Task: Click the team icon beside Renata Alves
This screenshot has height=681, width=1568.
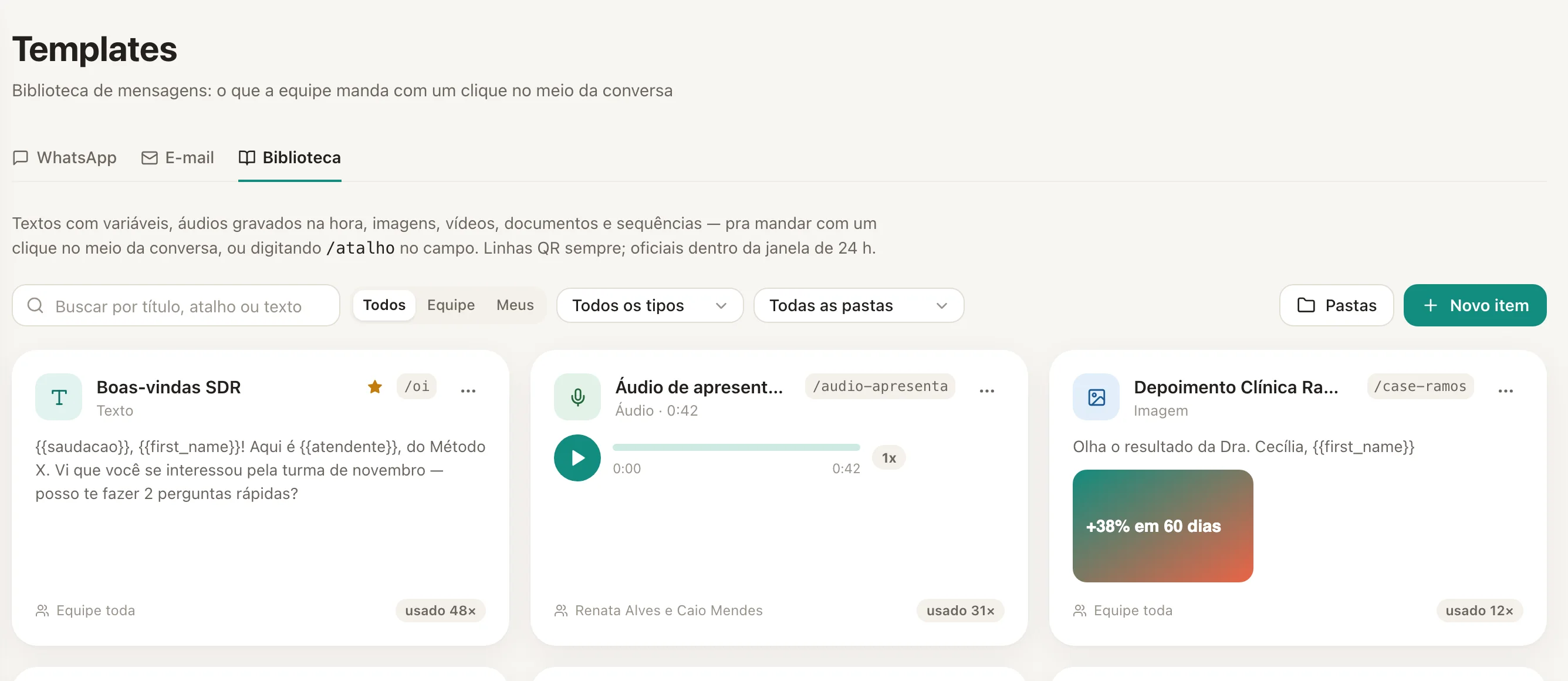Action: tap(560, 611)
